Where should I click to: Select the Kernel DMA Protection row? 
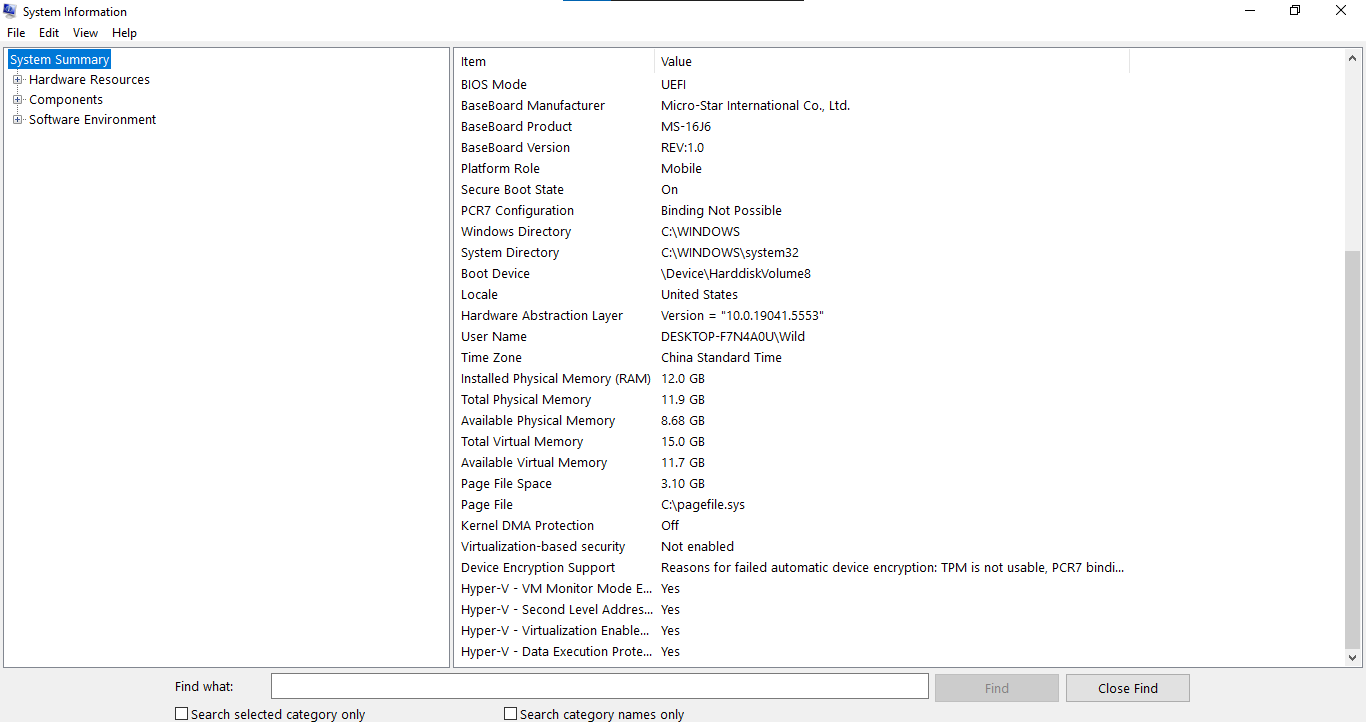(792, 526)
